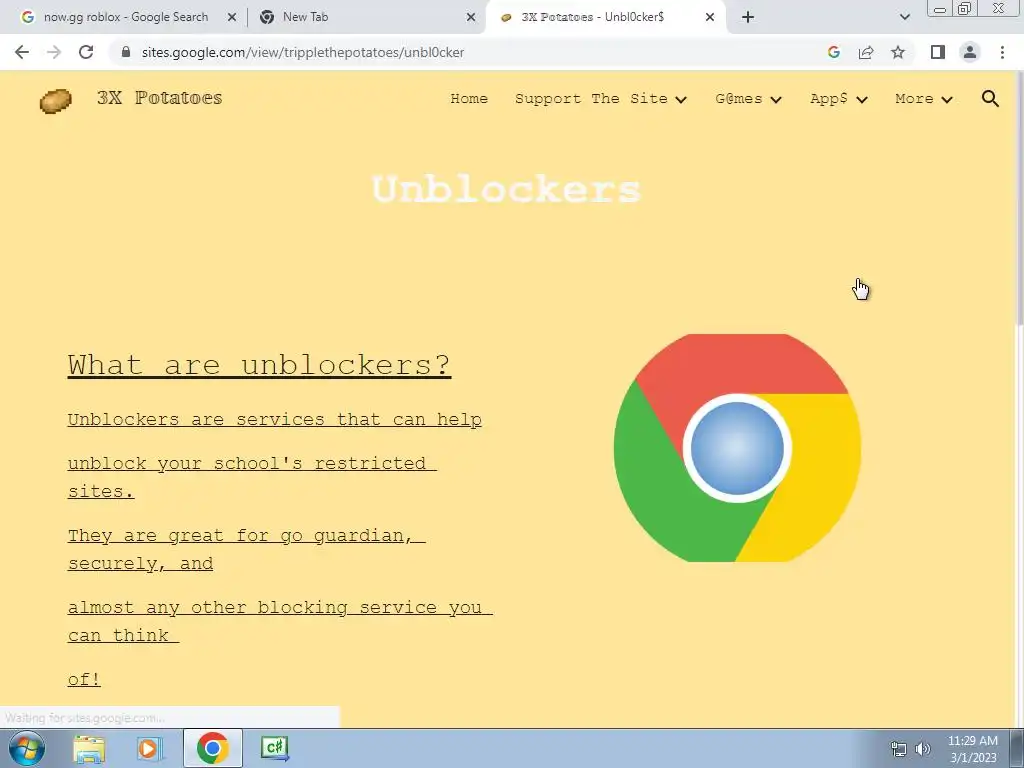Image resolution: width=1024 pixels, height=768 pixels.
Task: Close the 3X Potatoes tab
Action: [710, 17]
